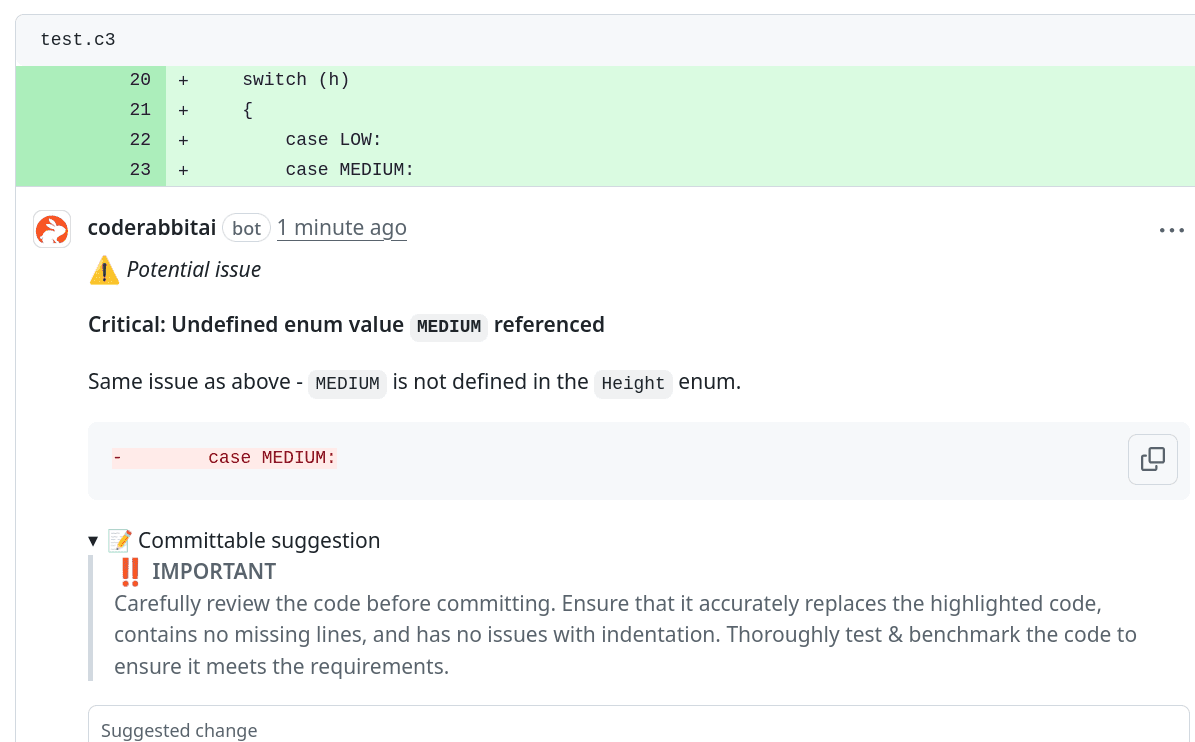Select diff line number 23
This screenshot has width=1195, height=742.
click(140, 170)
